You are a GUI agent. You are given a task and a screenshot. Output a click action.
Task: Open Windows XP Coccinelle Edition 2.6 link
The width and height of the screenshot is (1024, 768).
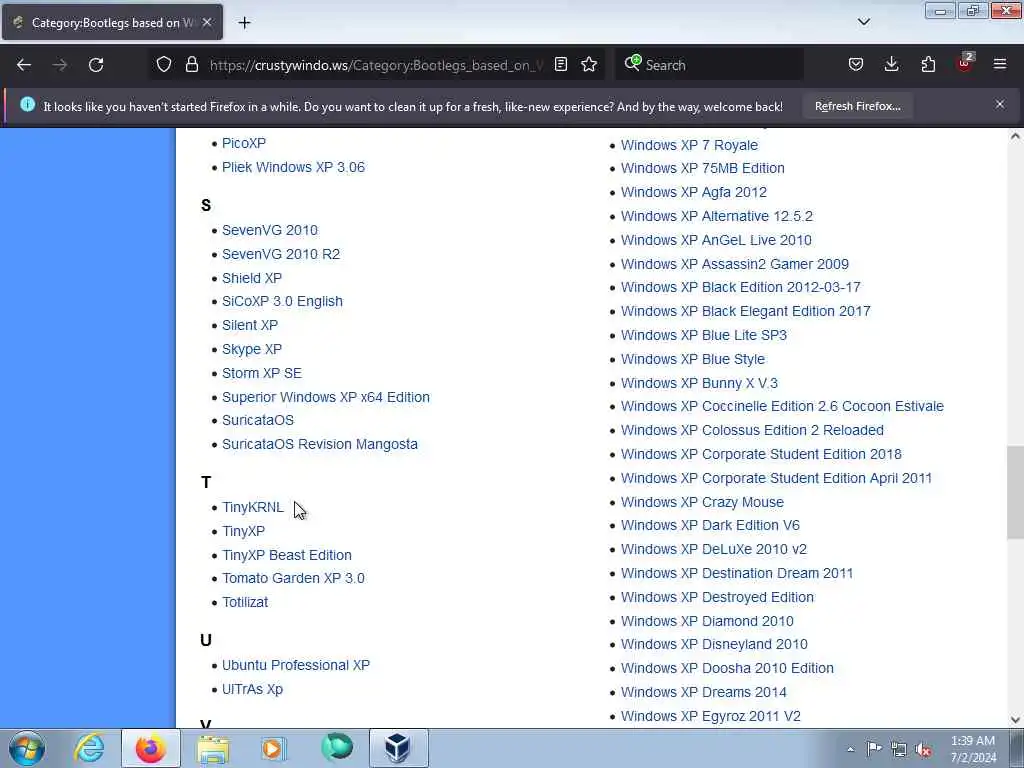click(782, 406)
